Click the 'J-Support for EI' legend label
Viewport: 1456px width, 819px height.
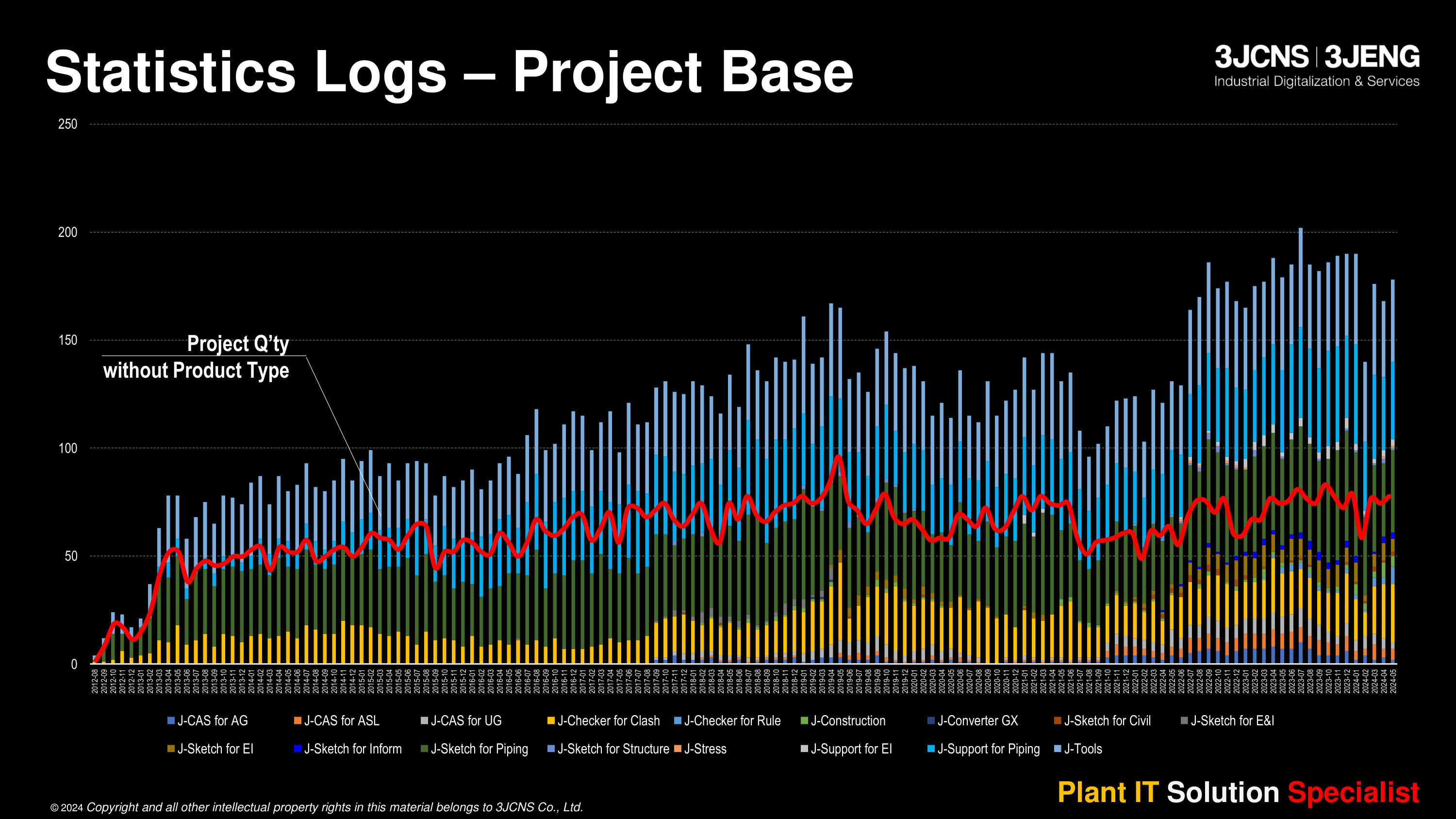pos(851,749)
